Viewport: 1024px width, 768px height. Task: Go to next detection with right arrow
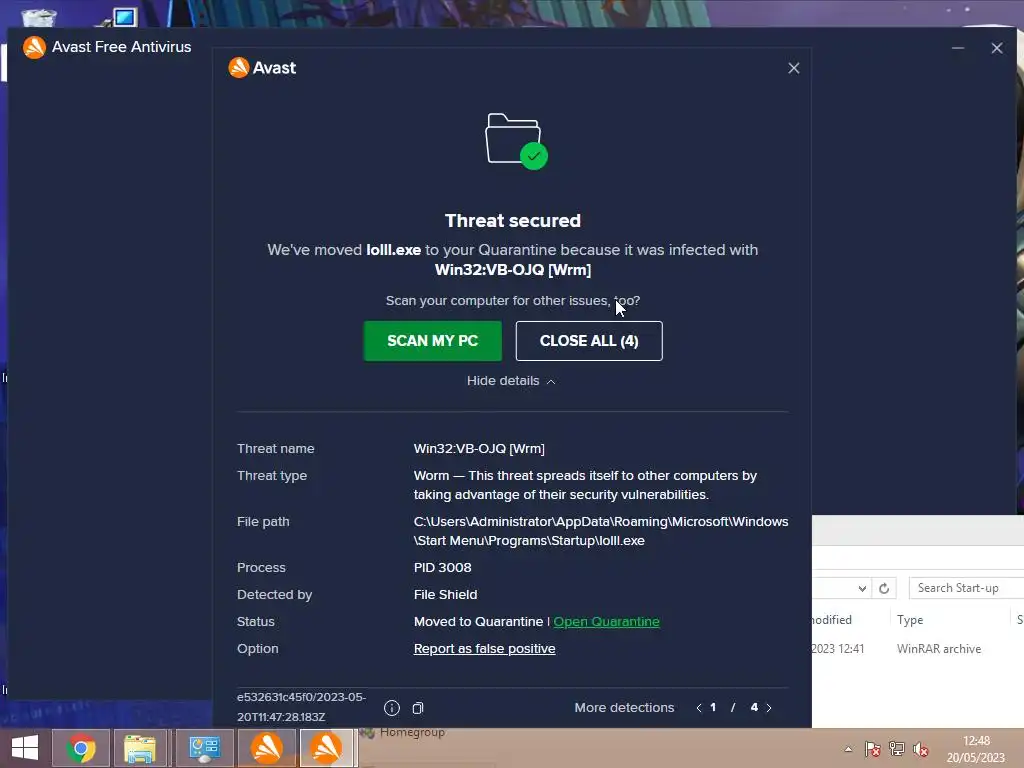(x=769, y=708)
